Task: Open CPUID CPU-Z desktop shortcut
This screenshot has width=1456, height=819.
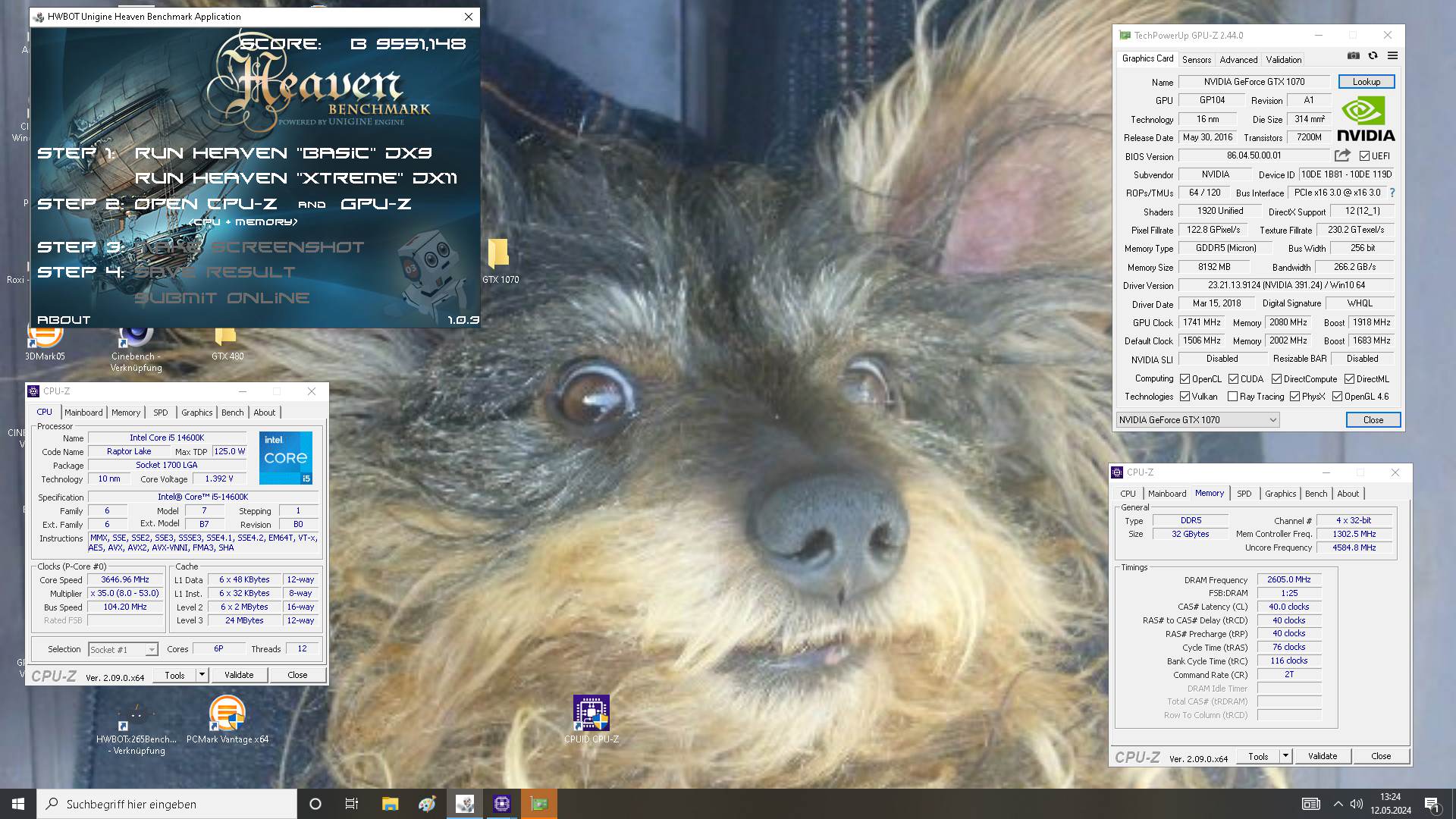Action: point(591,719)
